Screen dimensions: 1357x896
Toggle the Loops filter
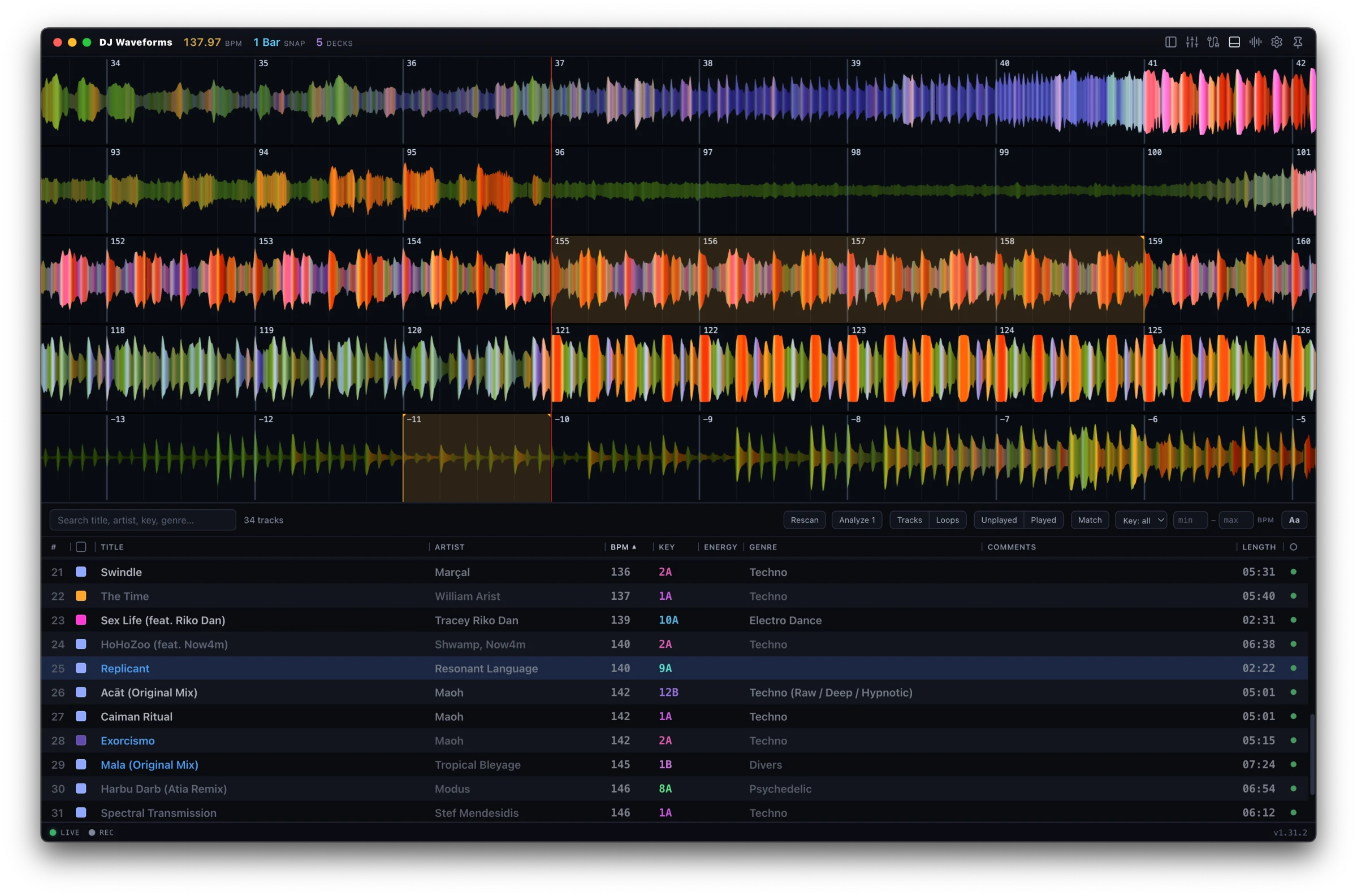(x=947, y=520)
